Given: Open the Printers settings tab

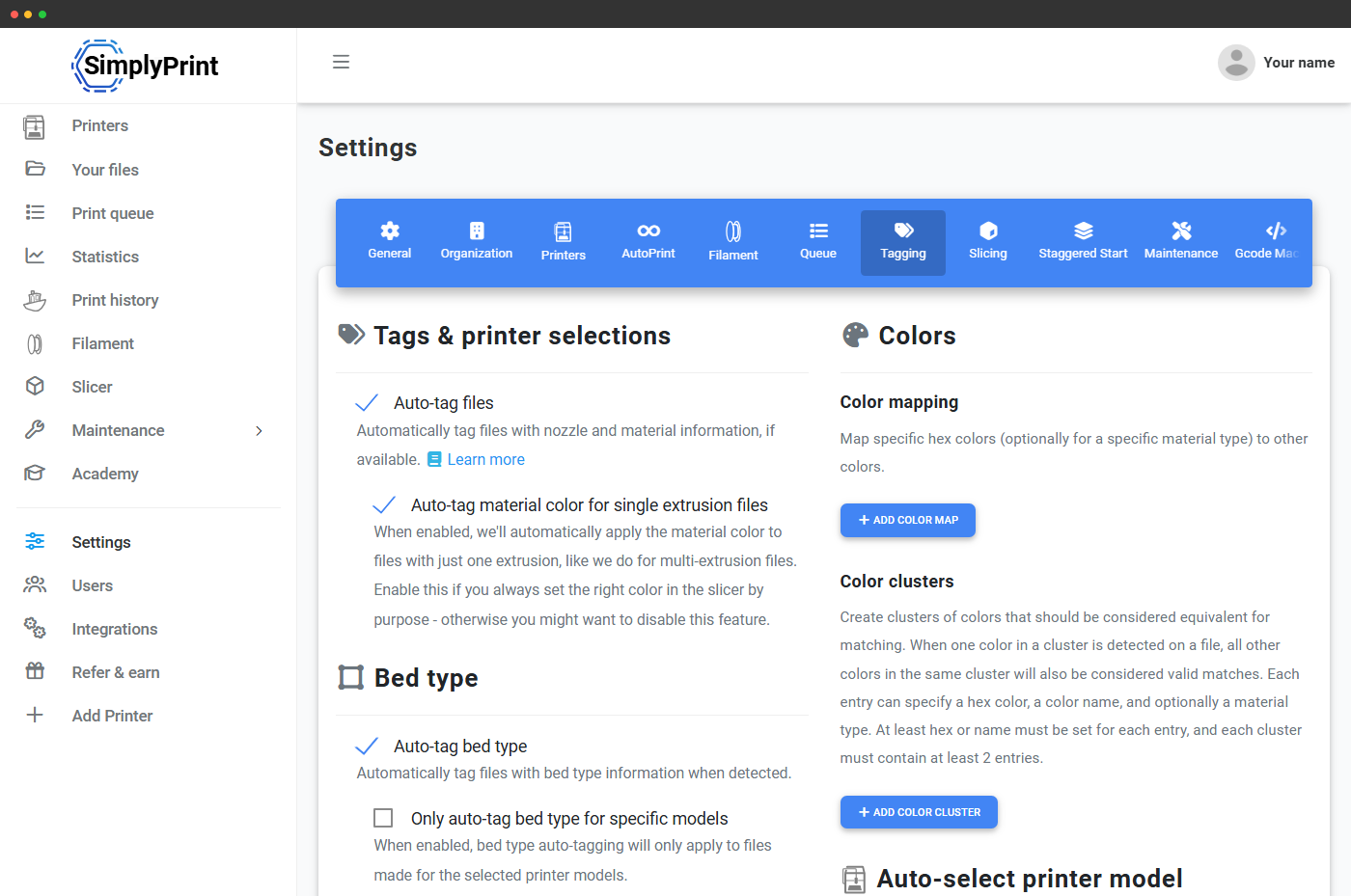Looking at the screenshot, I should tap(564, 242).
